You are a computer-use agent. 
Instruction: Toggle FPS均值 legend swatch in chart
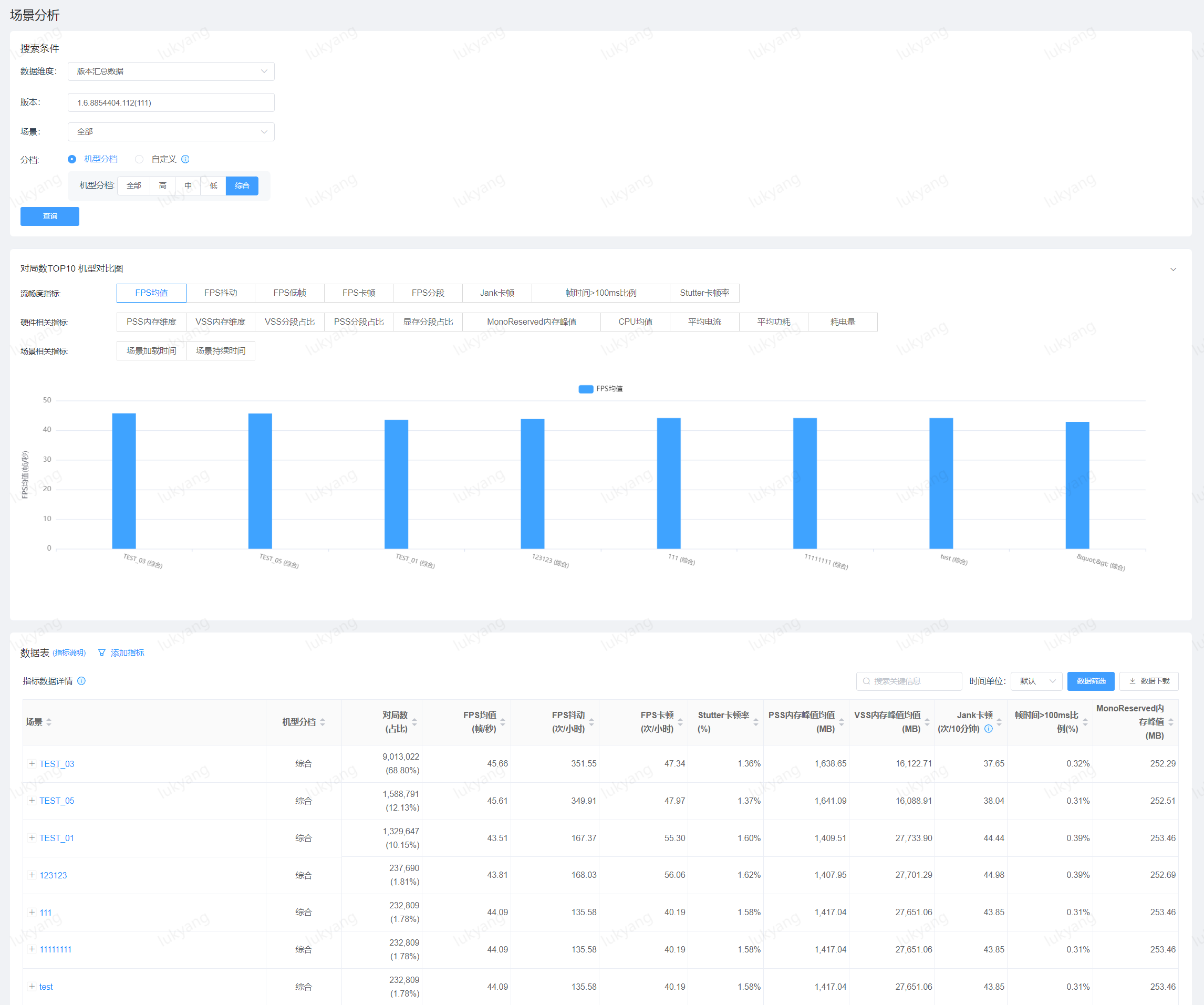[x=585, y=389]
